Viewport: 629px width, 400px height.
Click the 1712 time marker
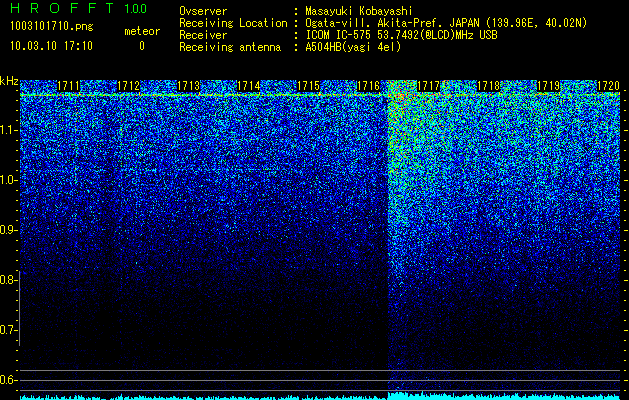pos(129,86)
